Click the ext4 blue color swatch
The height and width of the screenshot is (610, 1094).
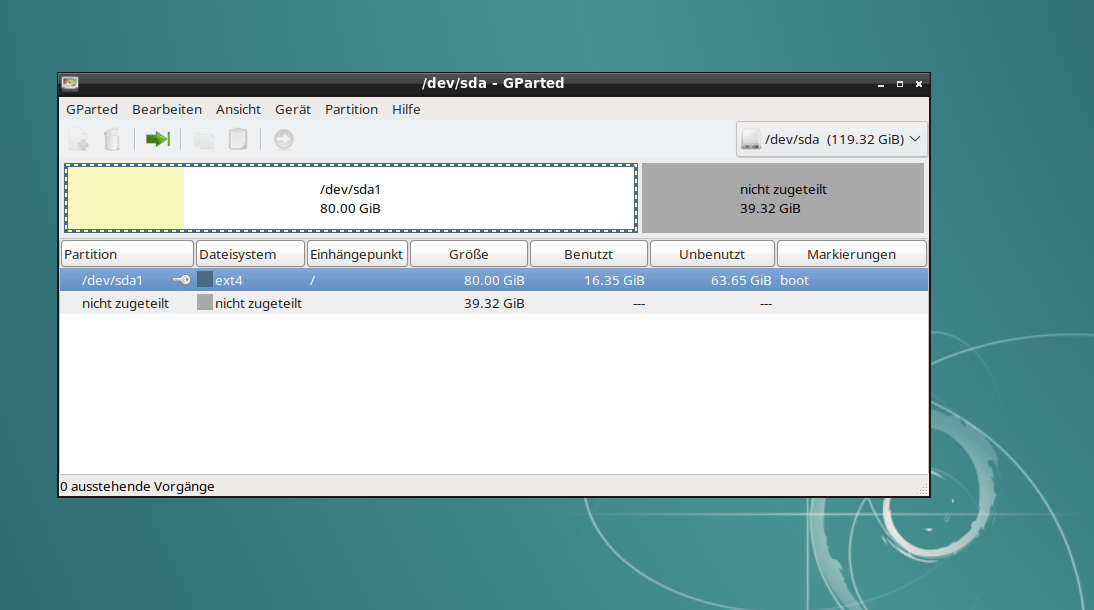[x=204, y=279]
